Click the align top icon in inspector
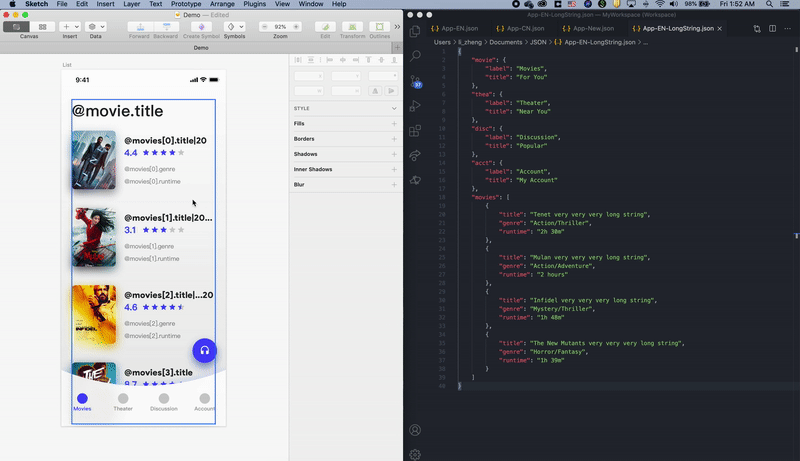The image size is (800, 461). (368, 60)
